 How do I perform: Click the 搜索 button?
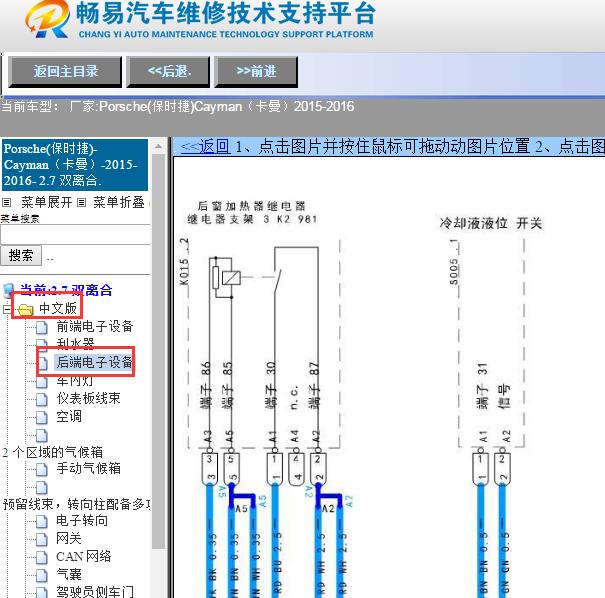[x=21, y=255]
